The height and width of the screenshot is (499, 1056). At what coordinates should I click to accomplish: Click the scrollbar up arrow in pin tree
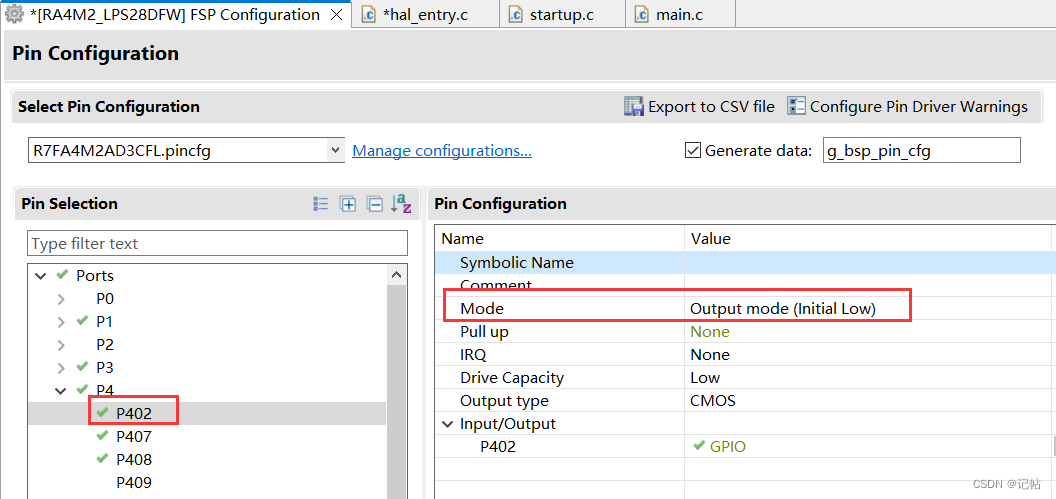[x=397, y=275]
